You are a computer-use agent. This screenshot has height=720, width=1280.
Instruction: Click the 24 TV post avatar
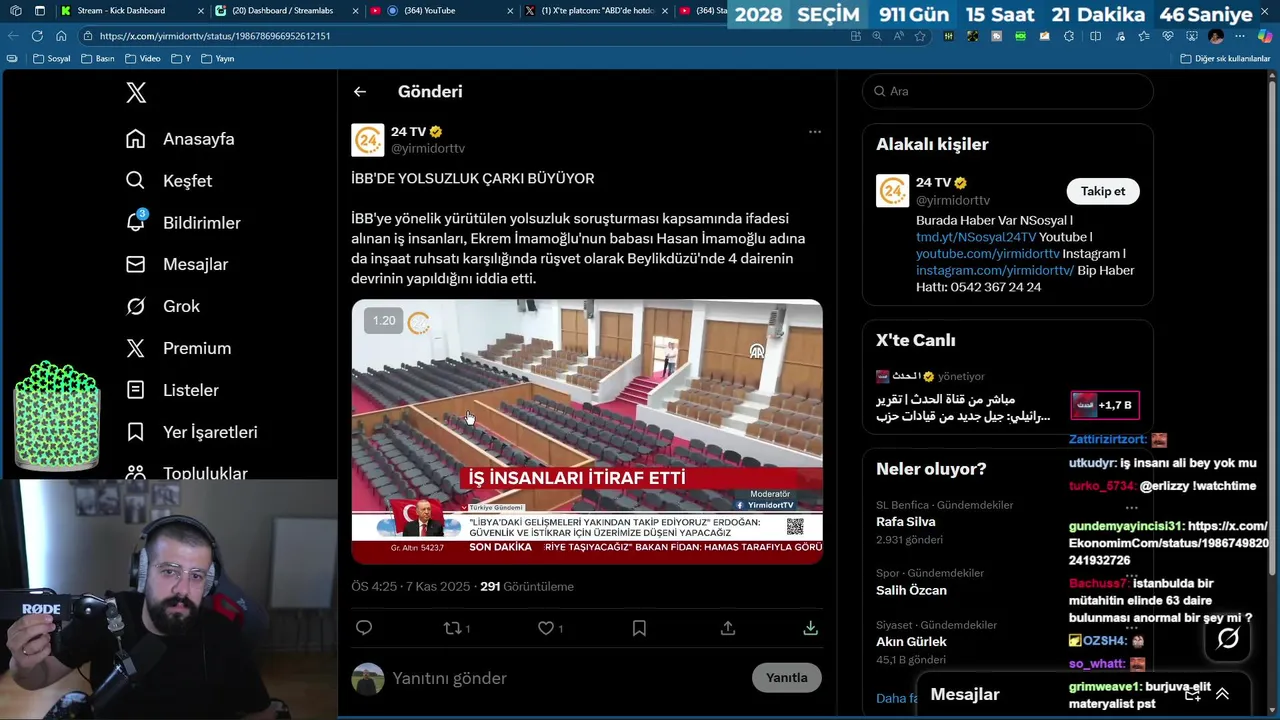[368, 140]
